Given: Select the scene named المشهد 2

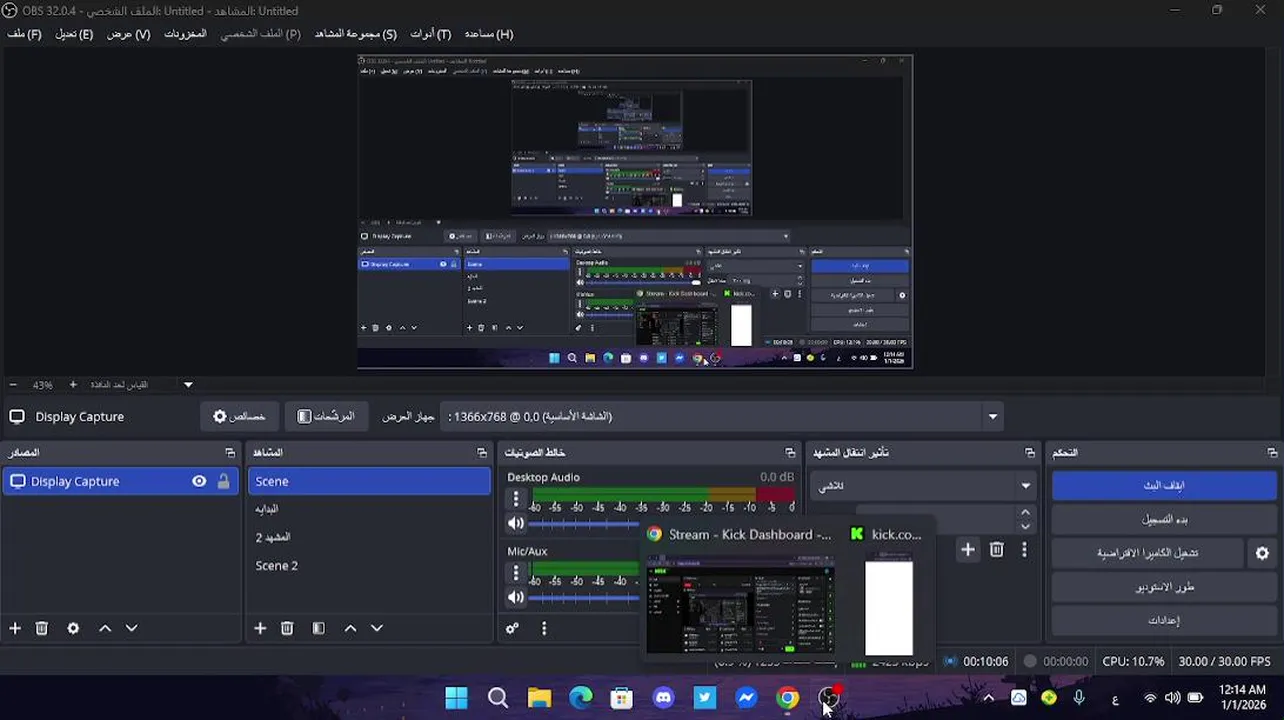Looking at the screenshot, I should 369,537.
